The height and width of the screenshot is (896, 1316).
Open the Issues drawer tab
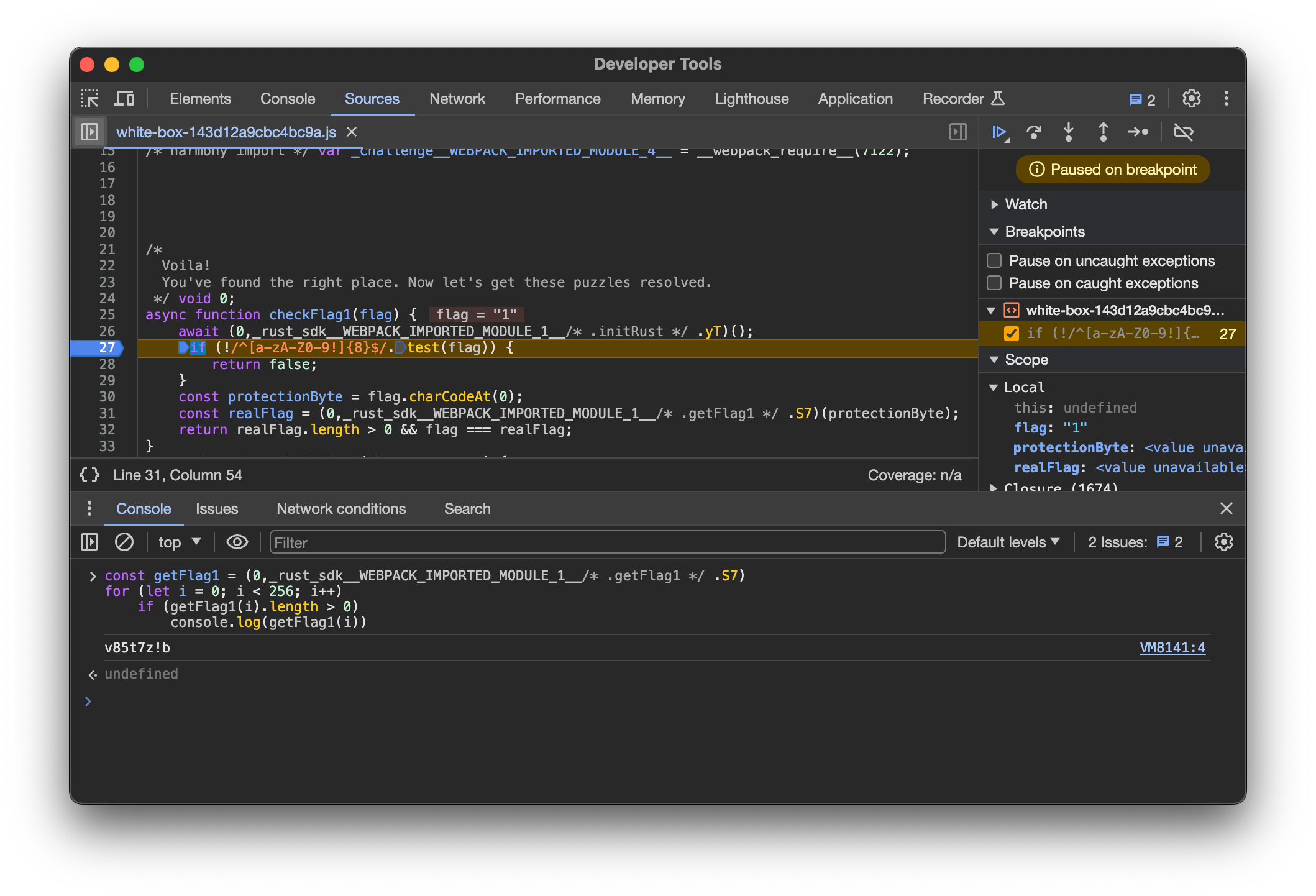(x=217, y=509)
